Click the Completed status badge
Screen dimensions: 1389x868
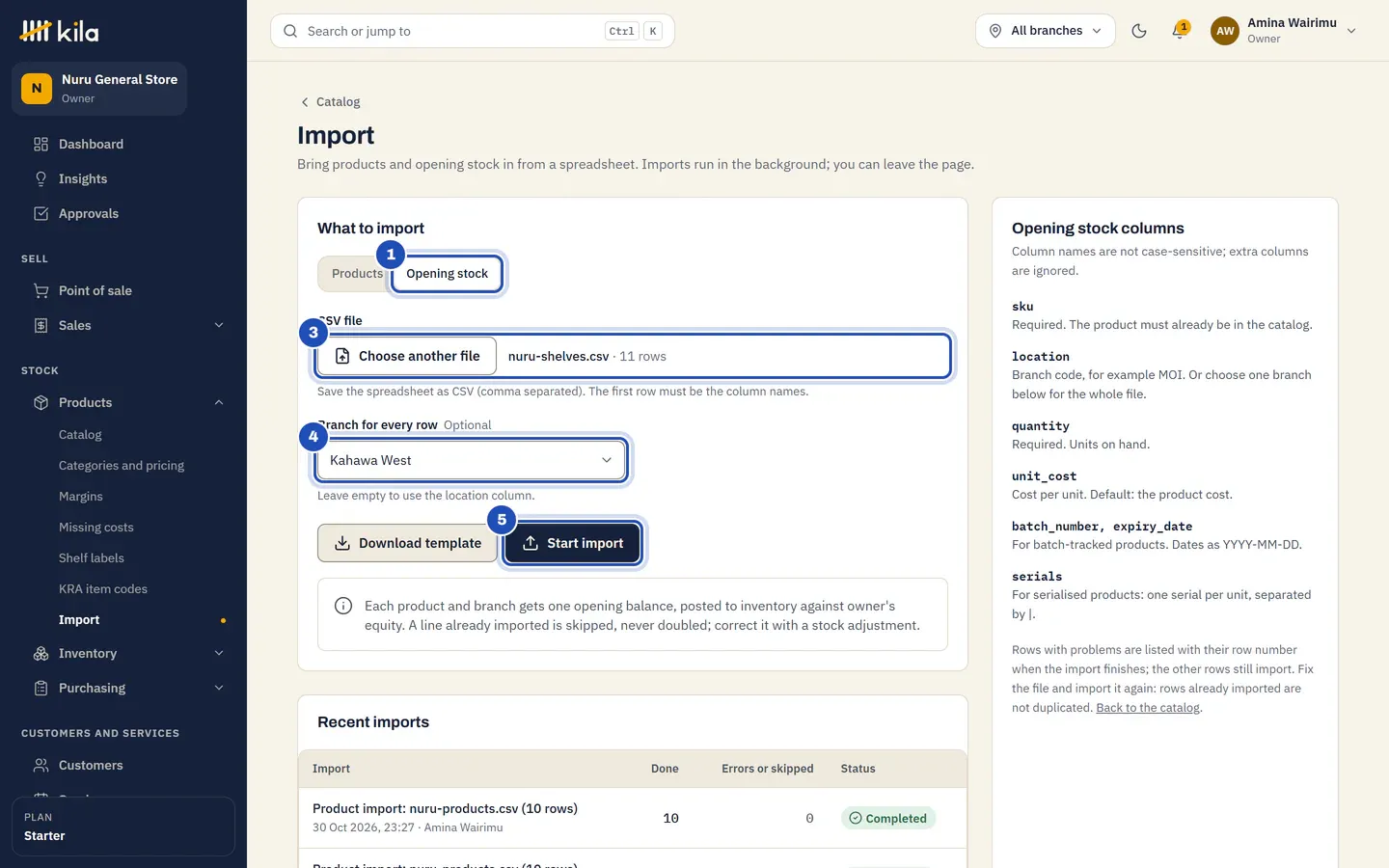888,818
